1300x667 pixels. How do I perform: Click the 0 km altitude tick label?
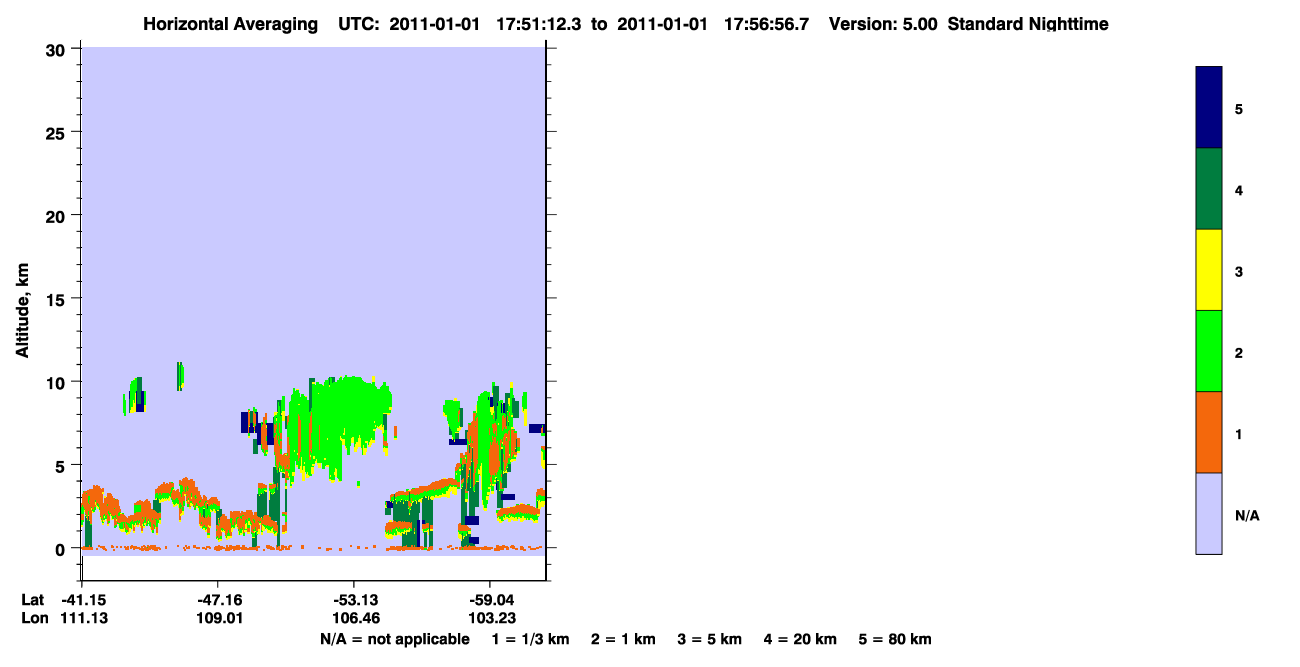[x=61, y=548]
